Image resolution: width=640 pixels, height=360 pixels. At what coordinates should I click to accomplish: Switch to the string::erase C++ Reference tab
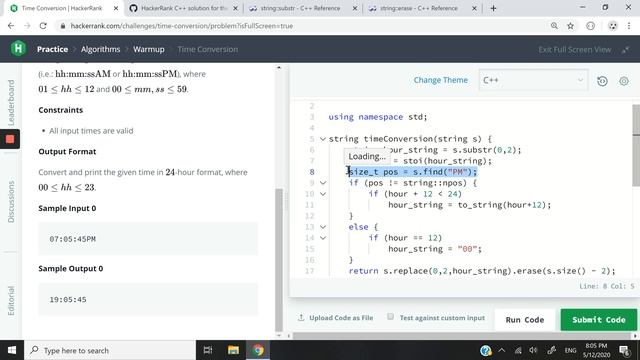coord(419,8)
